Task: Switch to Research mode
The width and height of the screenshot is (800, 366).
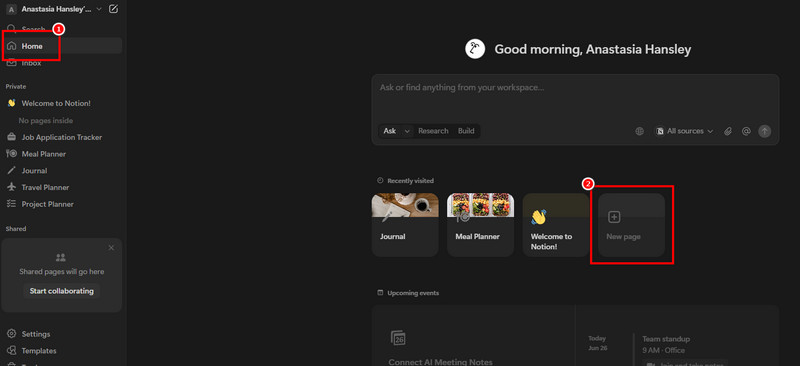Action: 433,131
